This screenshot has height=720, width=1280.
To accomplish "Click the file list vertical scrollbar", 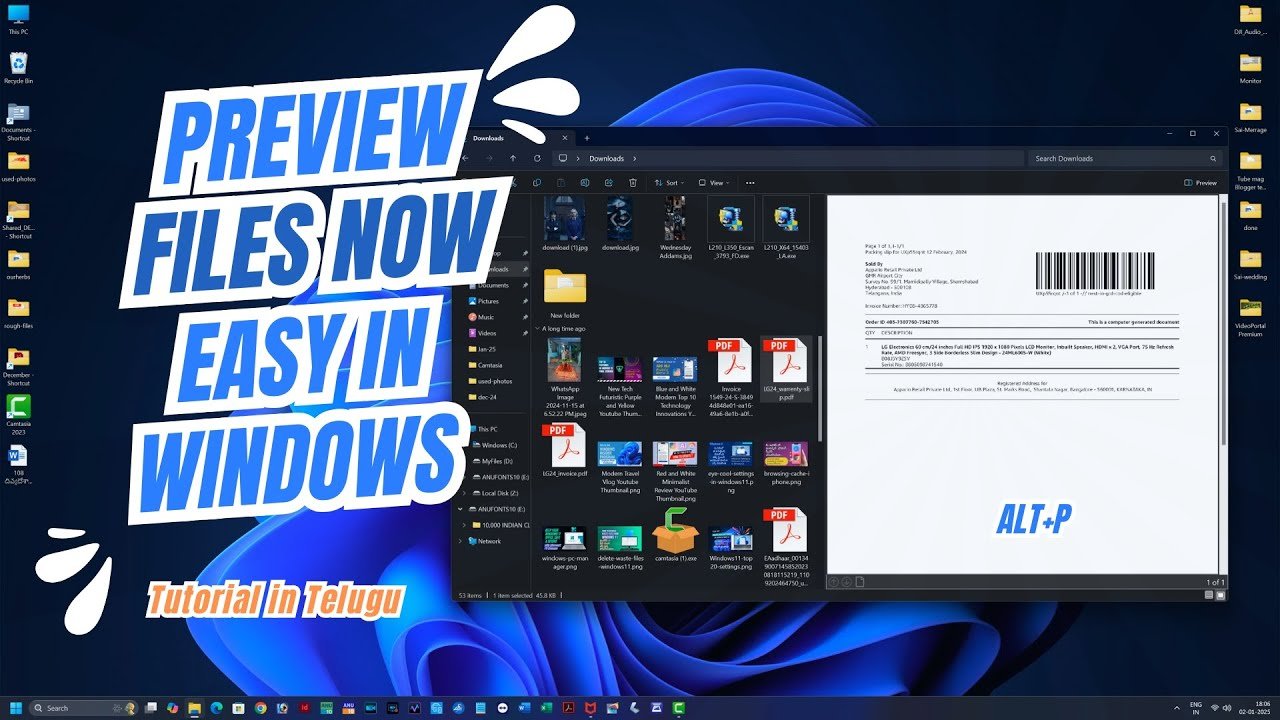I will (819, 386).
